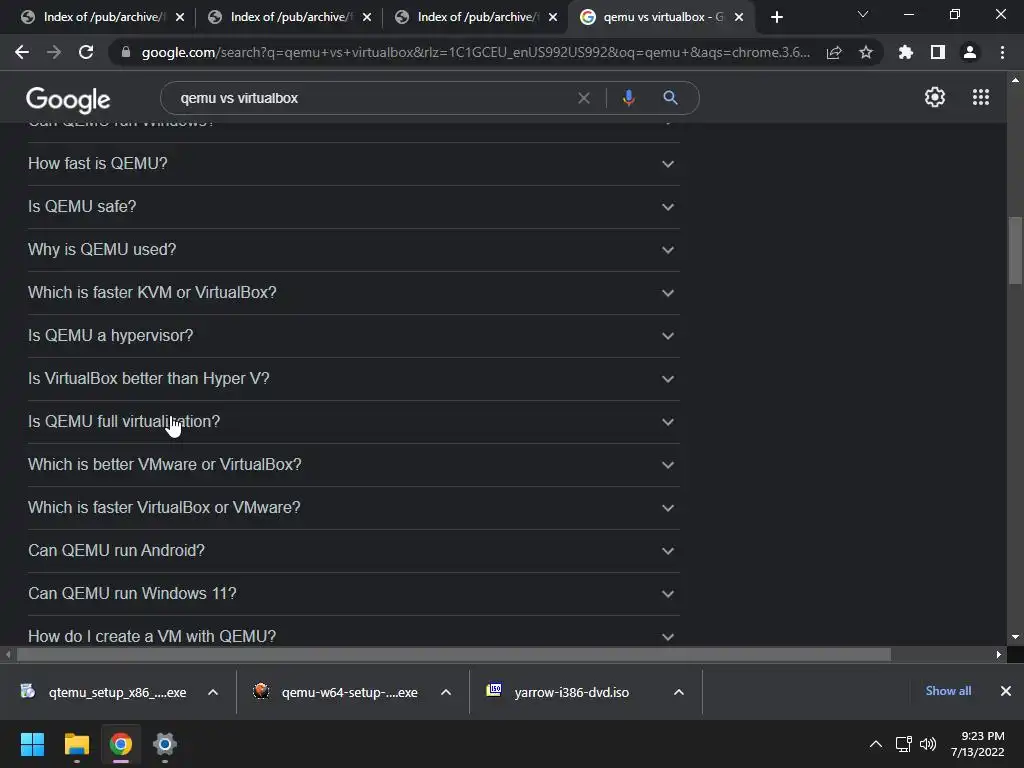1024x768 pixels.
Task: Close the first Index of /pub/archive tab
Action: click(x=180, y=17)
